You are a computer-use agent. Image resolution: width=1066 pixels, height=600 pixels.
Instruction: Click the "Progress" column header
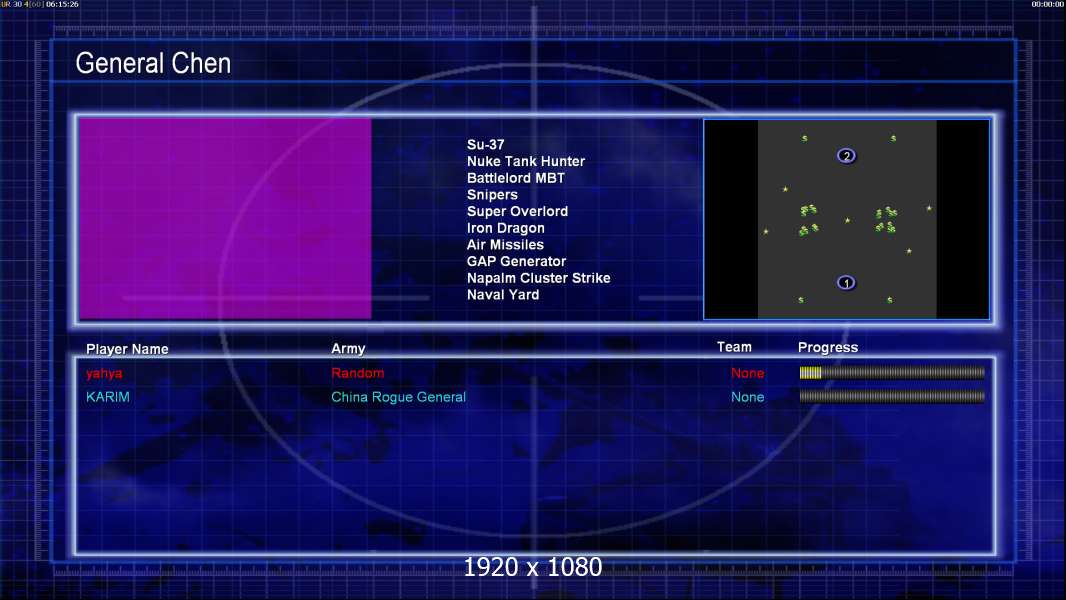(828, 347)
